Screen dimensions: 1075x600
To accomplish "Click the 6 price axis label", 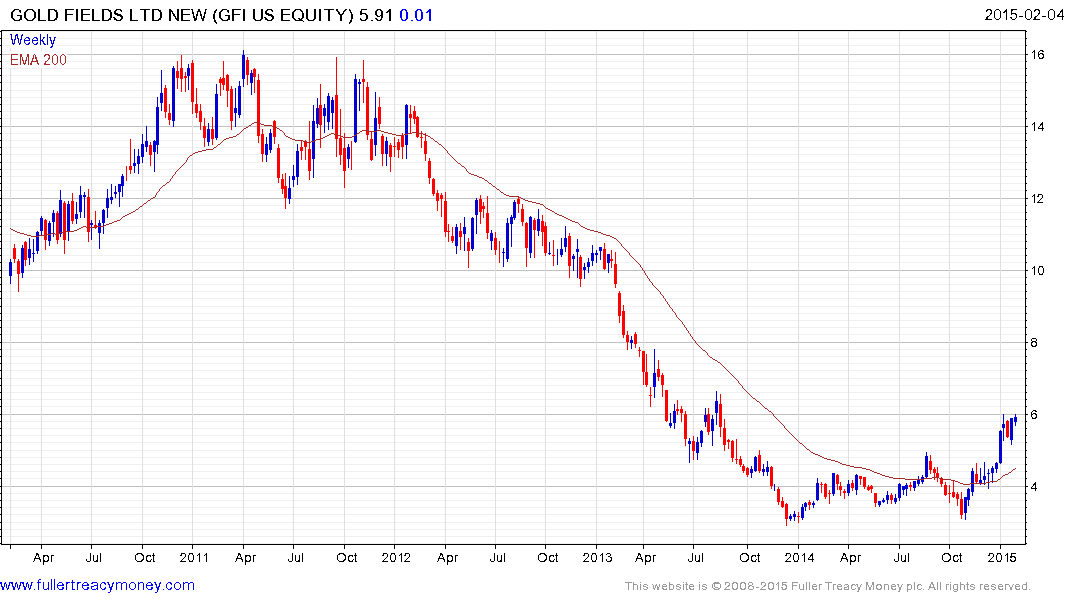I will [x=1034, y=415].
